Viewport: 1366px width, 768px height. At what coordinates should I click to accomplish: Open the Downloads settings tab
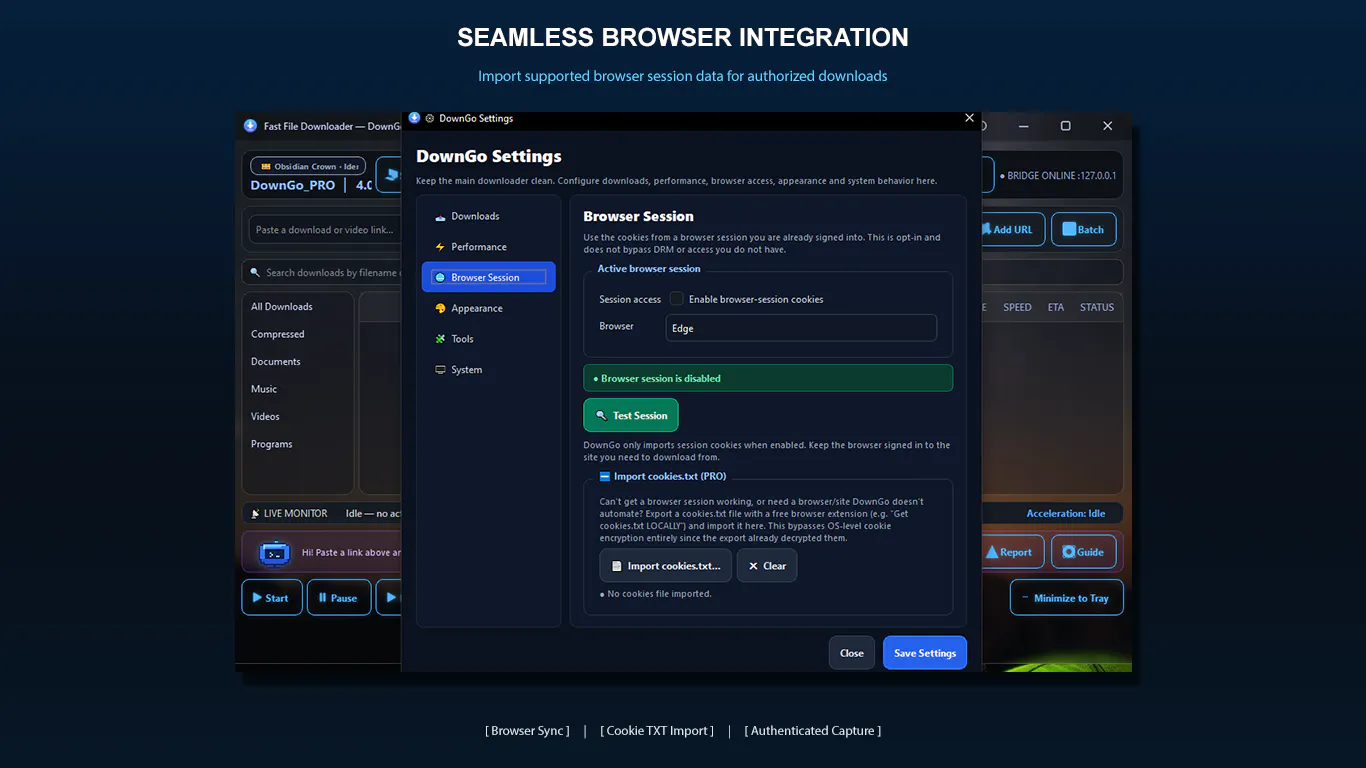click(489, 217)
